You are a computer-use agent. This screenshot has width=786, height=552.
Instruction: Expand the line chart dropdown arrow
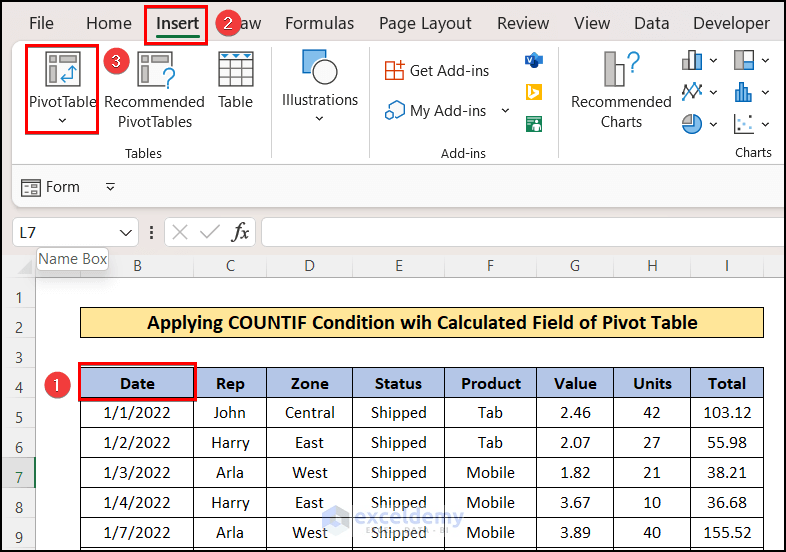coord(713,93)
